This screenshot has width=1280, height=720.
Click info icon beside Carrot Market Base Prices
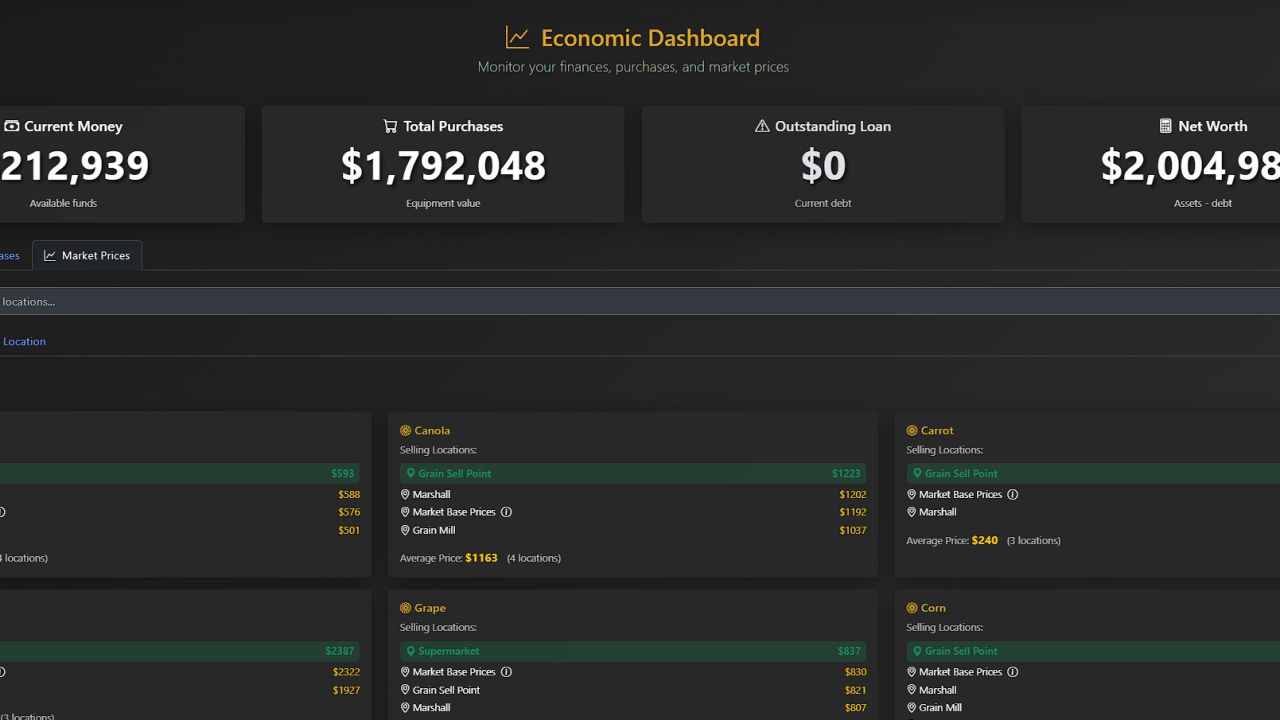pyautogui.click(x=1012, y=494)
